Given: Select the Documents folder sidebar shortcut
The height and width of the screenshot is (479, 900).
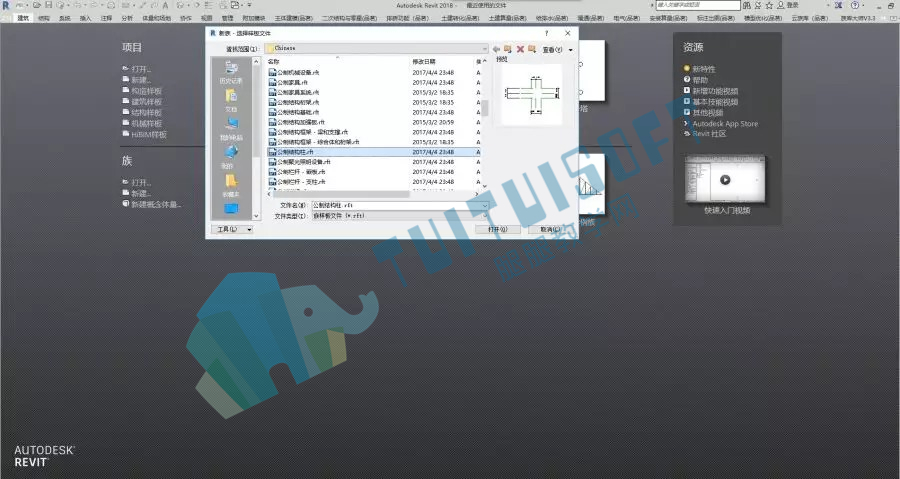Looking at the screenshot, I should (x=231, y=100).
